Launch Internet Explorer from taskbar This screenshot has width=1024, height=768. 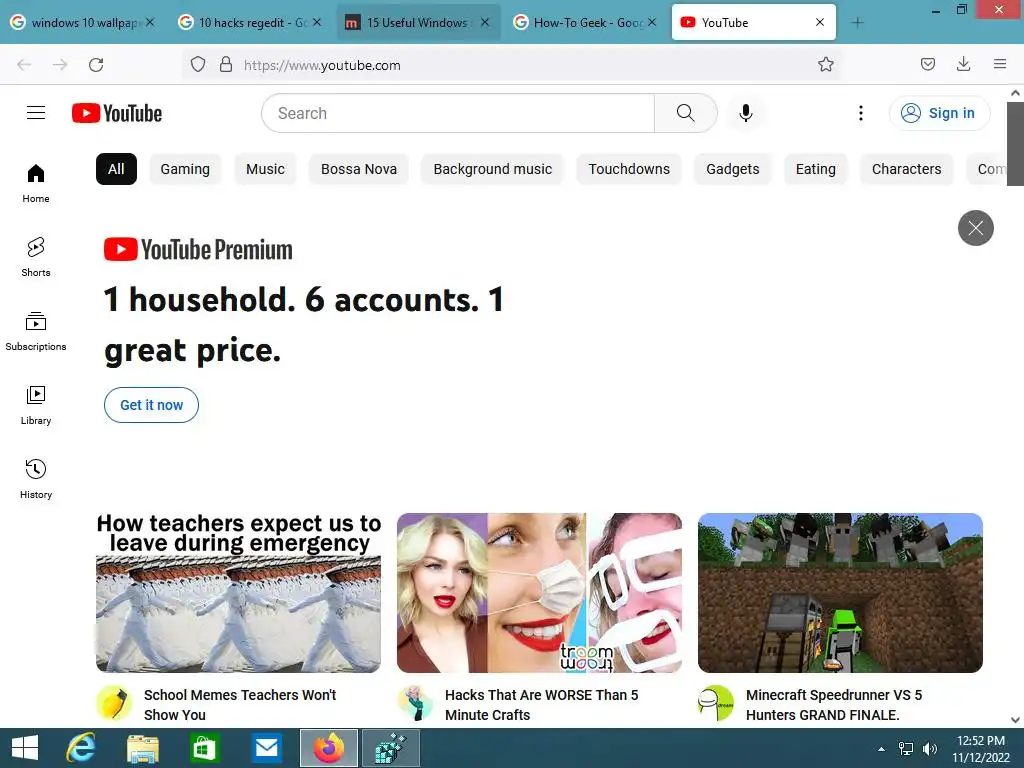coord(81,748)
